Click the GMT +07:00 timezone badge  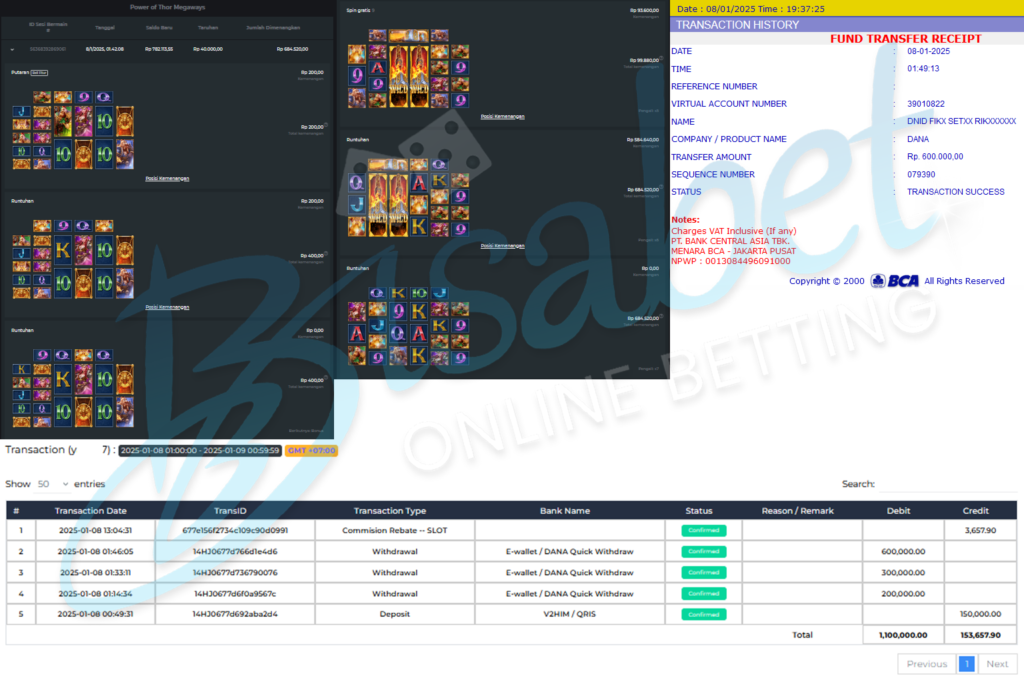click(312, 450)
